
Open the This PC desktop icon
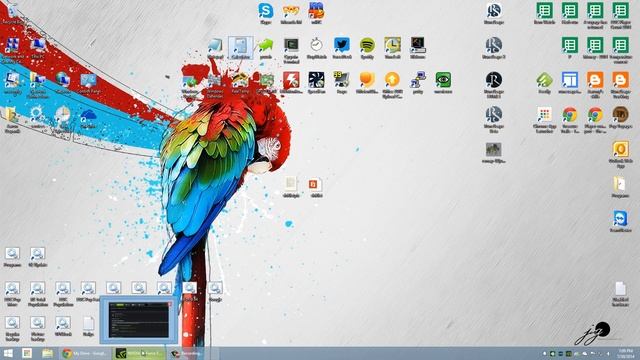tap(38, 46)
